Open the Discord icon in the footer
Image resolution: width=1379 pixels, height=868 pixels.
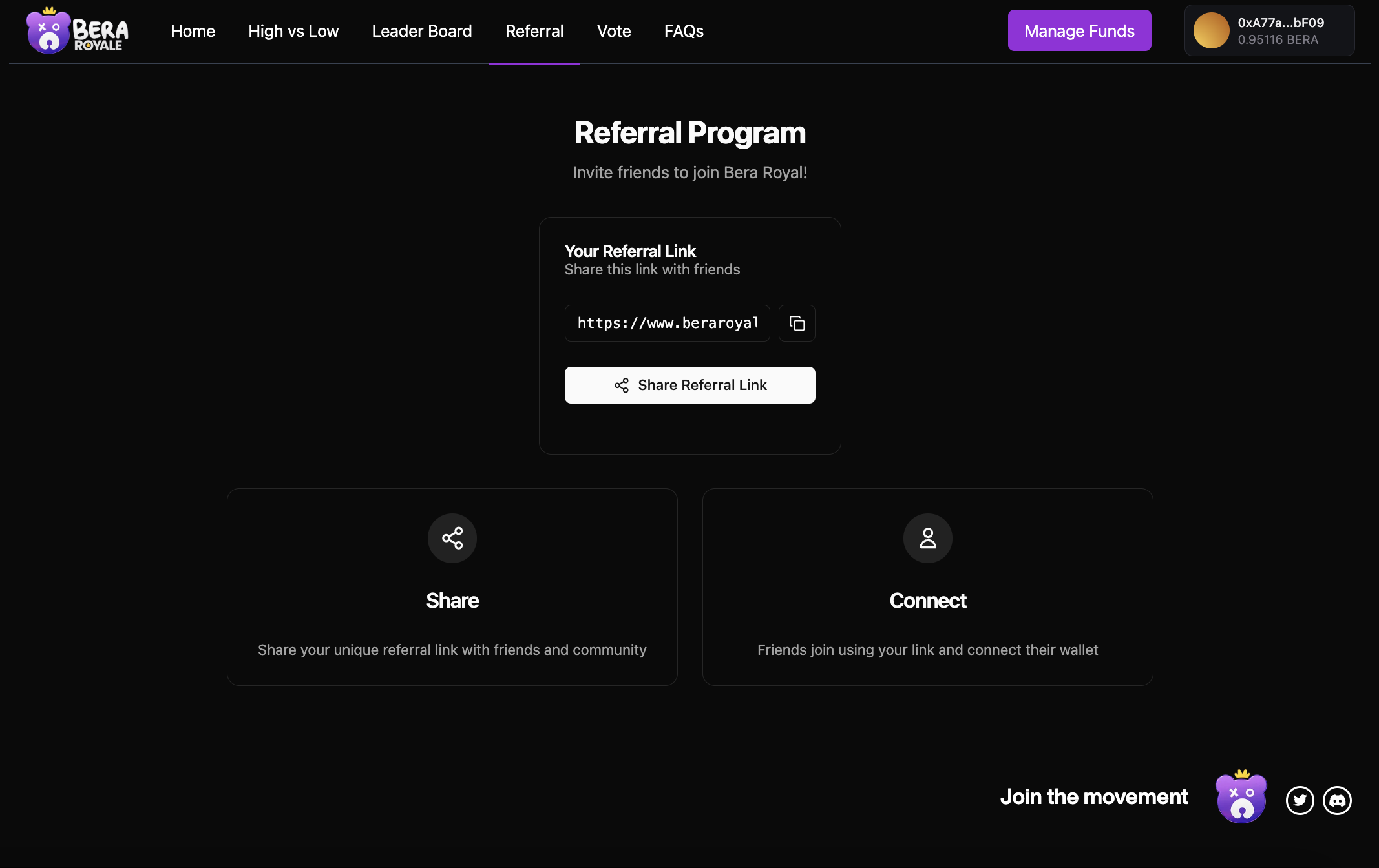(x=1338, y=800)
